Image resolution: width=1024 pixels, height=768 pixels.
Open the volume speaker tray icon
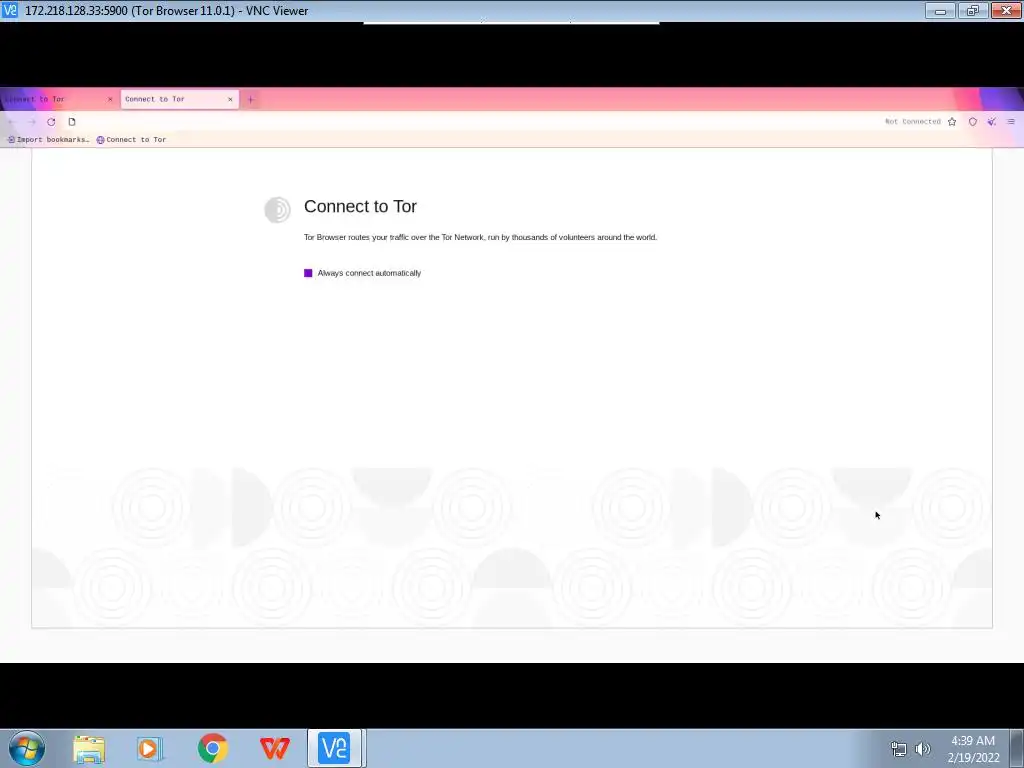click(923, 749)
